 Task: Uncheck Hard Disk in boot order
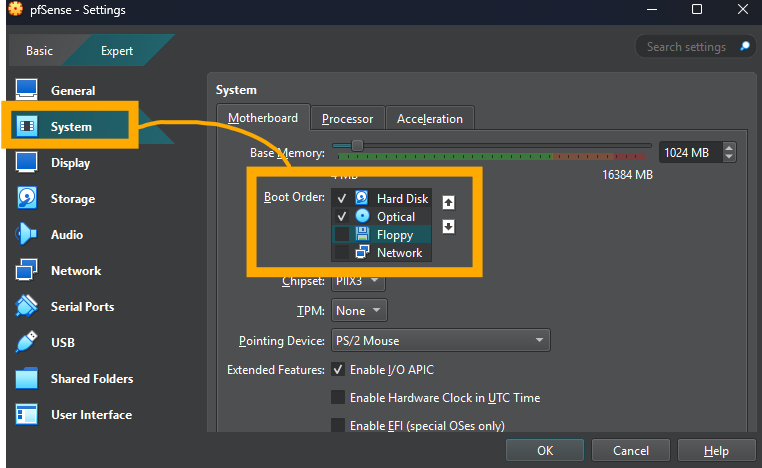tap(342, 198)
